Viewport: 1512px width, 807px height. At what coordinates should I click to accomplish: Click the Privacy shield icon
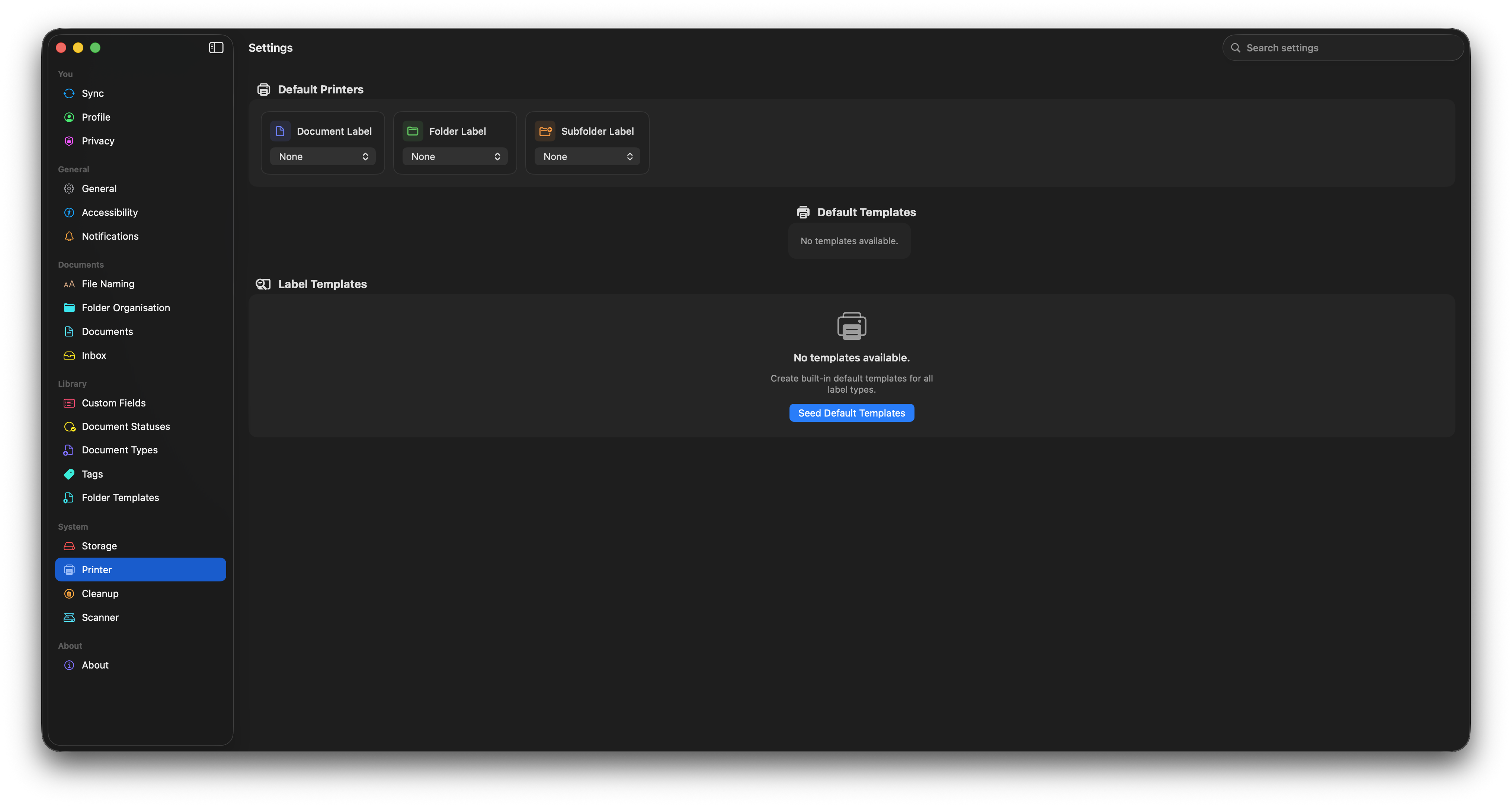(69, 141)
